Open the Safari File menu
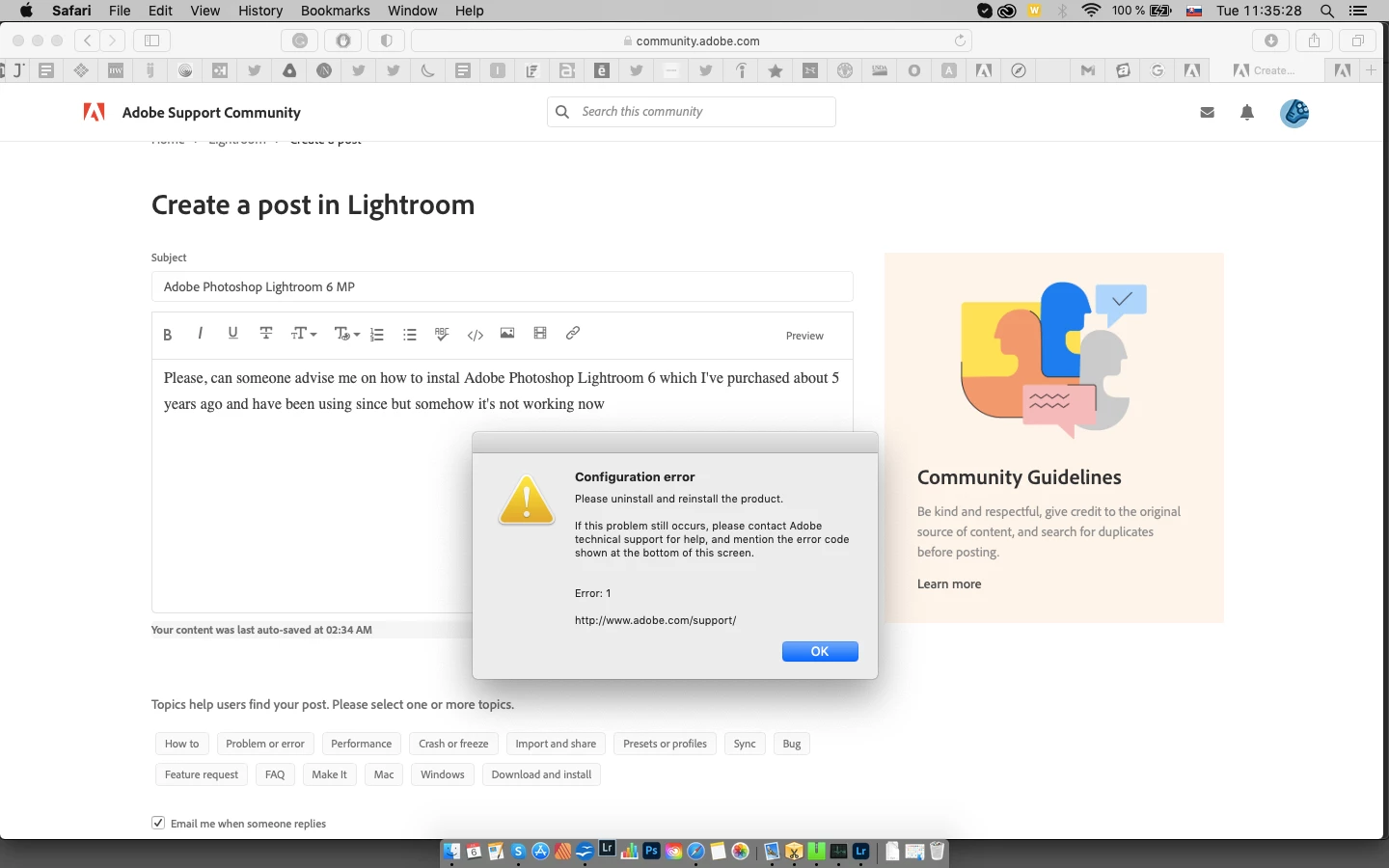This screenshot has height=868, width=1389. [x=120, y=11]
